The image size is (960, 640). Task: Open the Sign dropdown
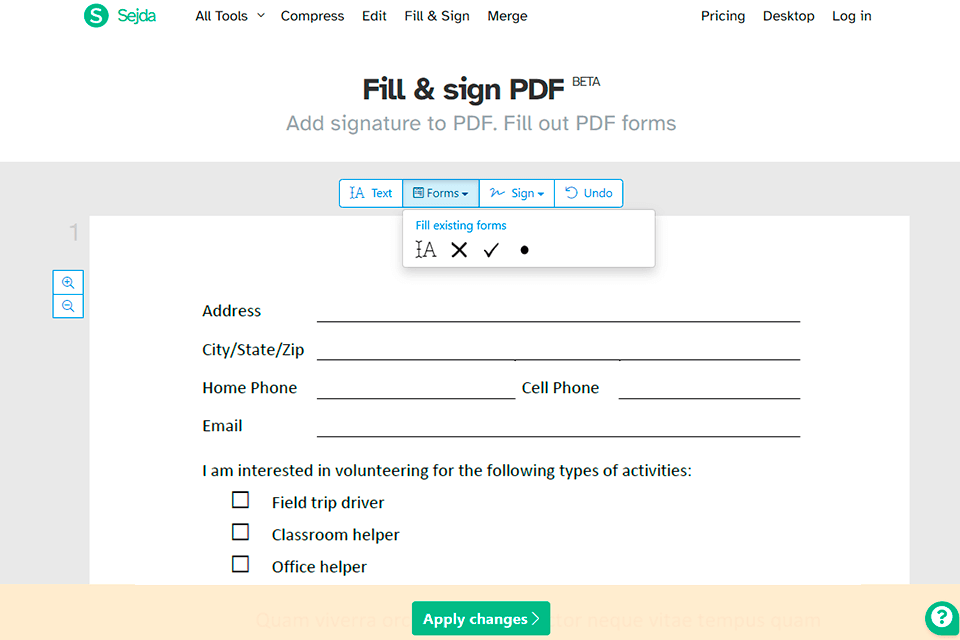point(516,193)
